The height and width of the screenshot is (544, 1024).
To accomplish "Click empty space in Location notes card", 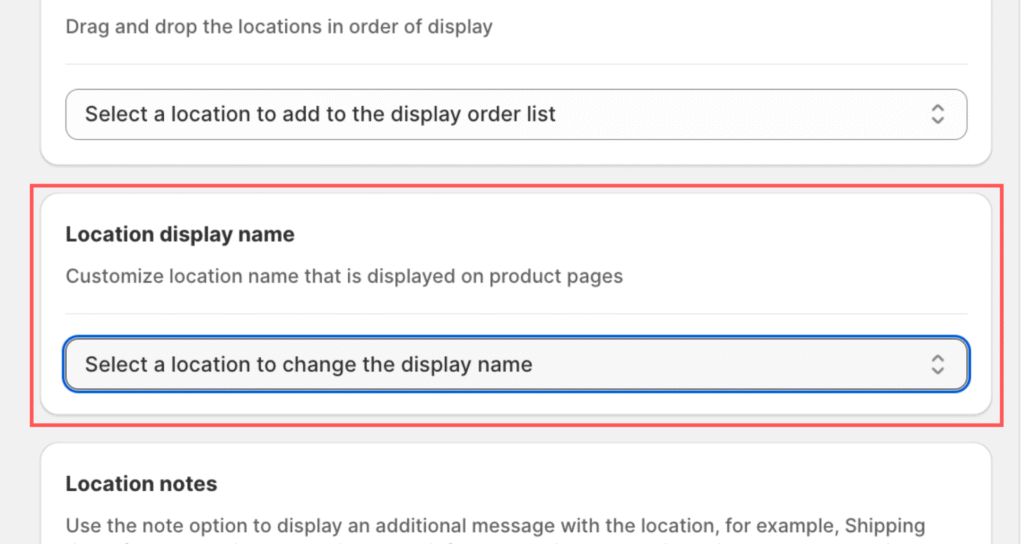I will pos(700,484).
